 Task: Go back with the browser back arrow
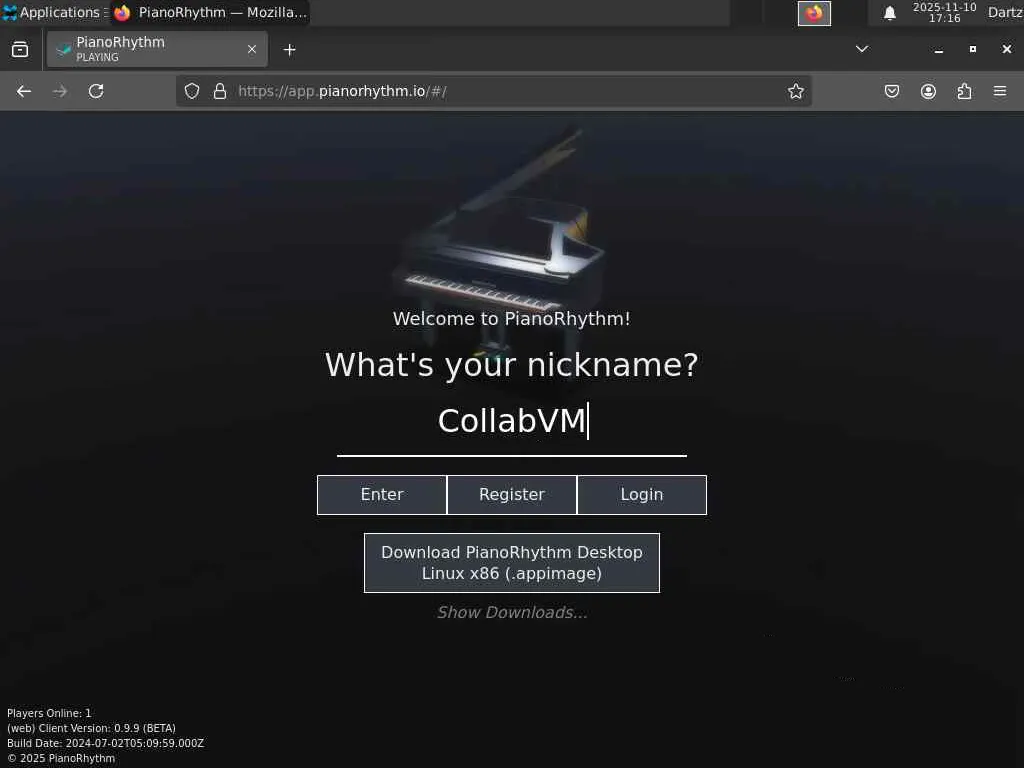24,91
